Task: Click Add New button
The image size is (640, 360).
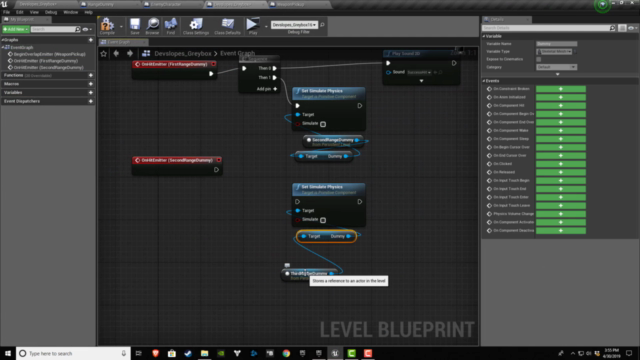Action: point(16,29)
